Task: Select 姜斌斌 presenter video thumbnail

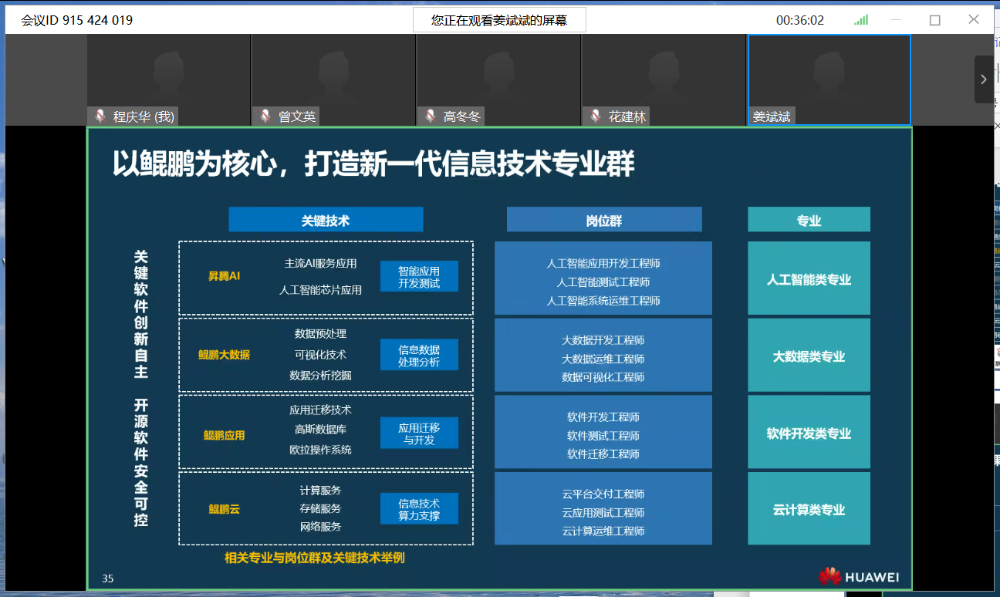Action: point(829,80)
